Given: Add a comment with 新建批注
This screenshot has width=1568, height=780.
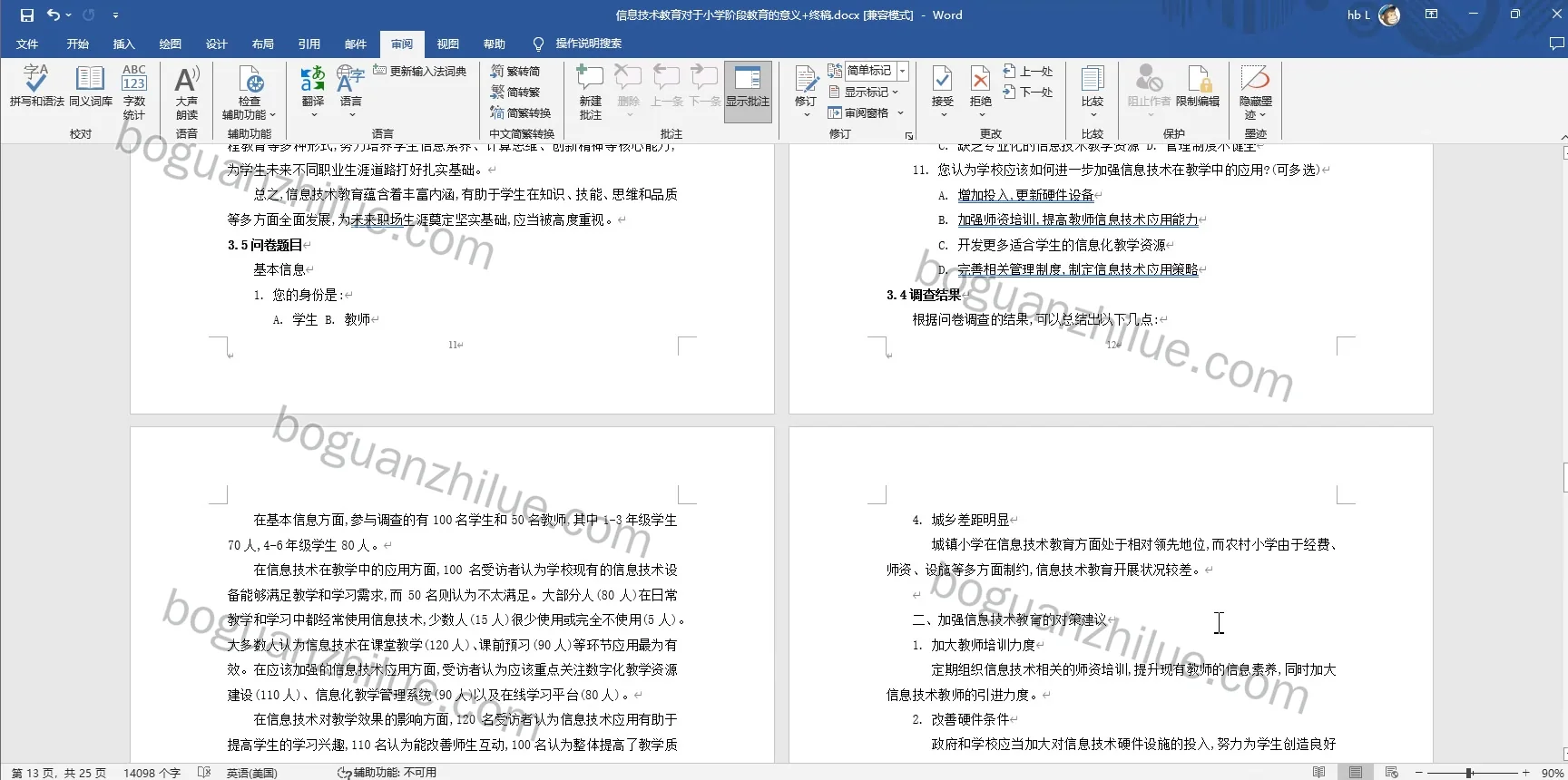Looking at the screenshot, I should point(591,92).
